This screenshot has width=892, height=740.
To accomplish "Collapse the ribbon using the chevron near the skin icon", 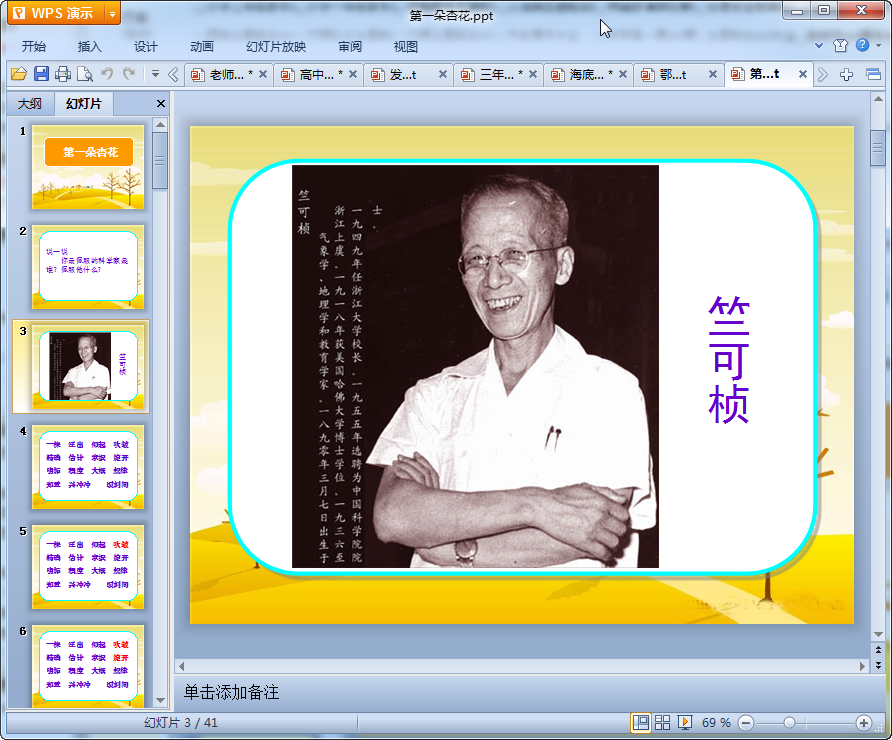I will coord(819,46).
